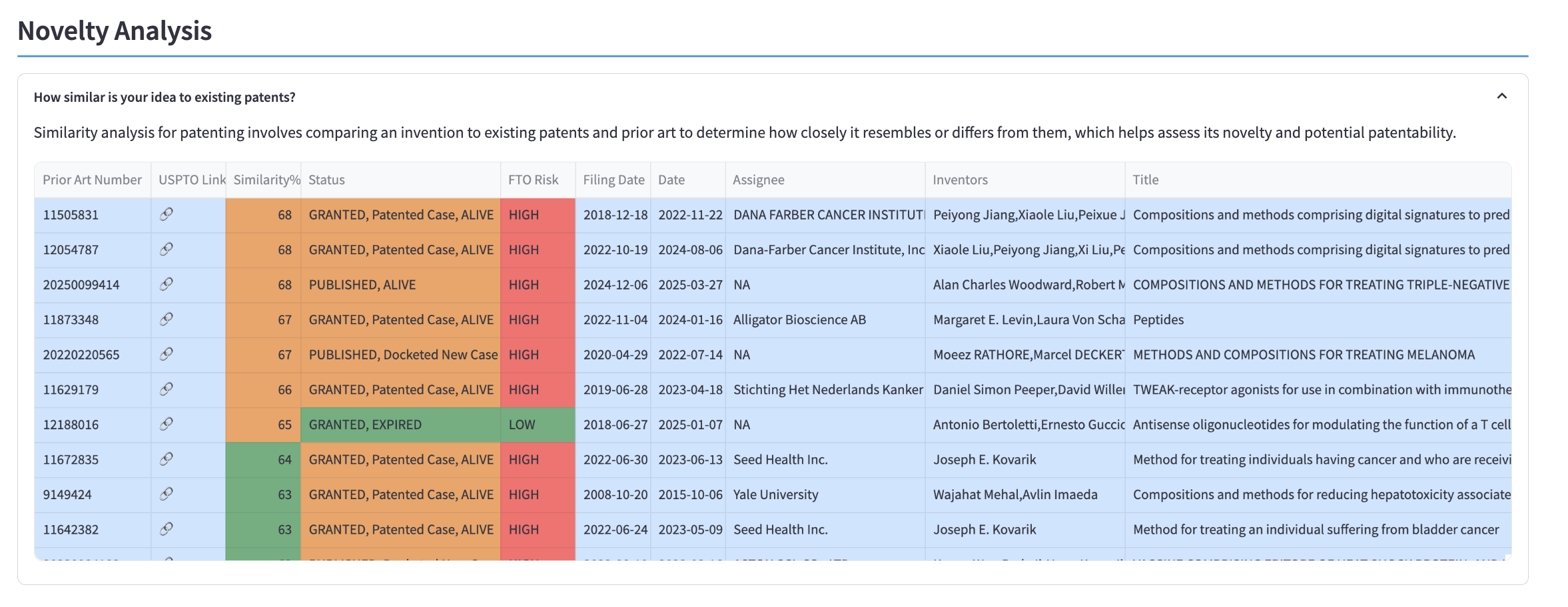Sort by the Filing Date column header

(613, 180)
